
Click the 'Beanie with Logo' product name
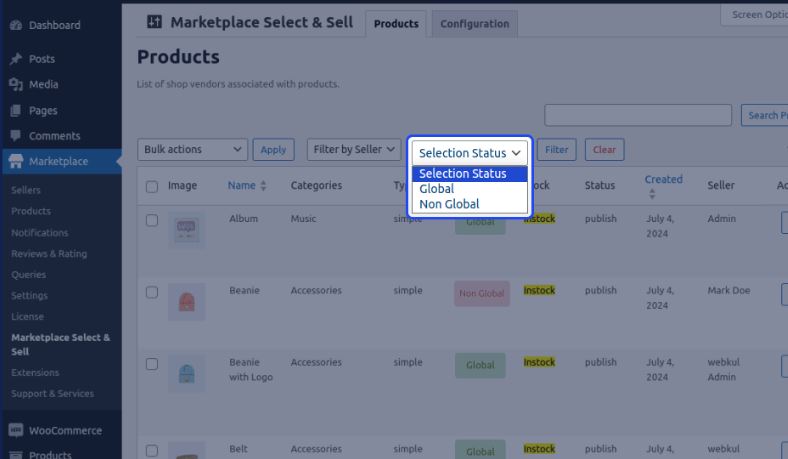(x=251, y=370)
